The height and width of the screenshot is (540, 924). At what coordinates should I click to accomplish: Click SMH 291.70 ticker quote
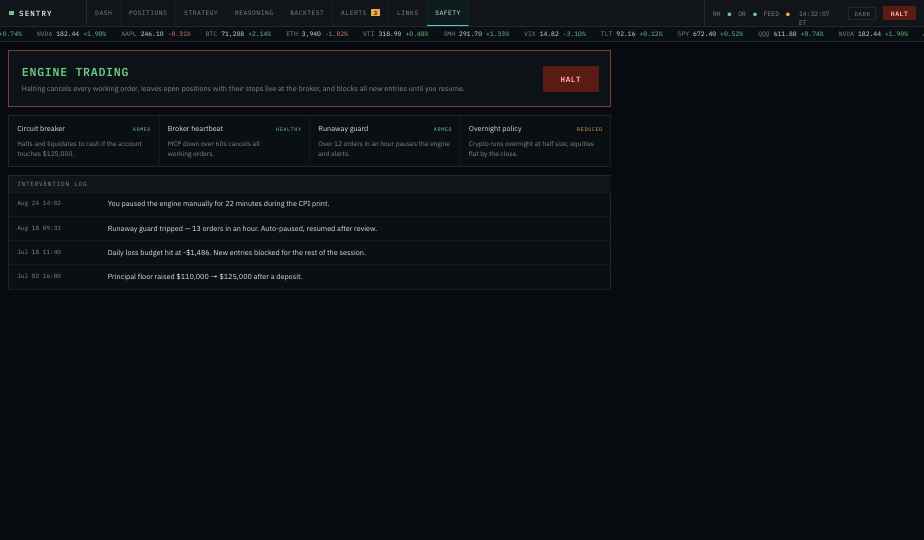(476, 34)
